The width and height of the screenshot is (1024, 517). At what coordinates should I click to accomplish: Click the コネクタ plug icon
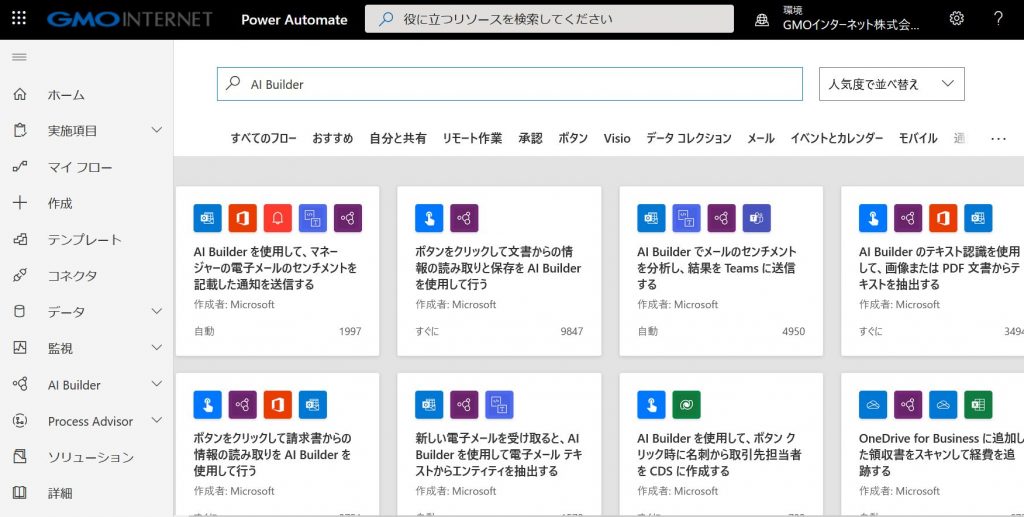pos(20,275)
